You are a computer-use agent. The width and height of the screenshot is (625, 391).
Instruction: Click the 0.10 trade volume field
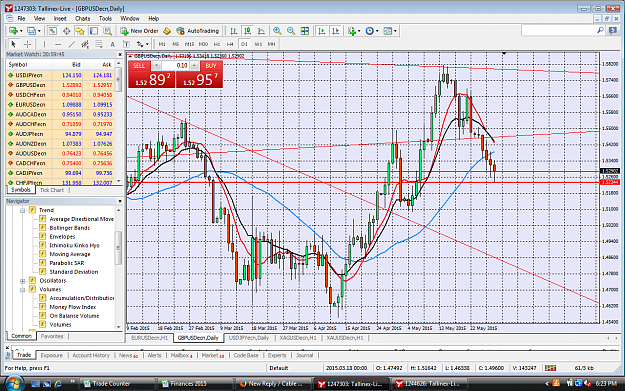coord(176,65)
